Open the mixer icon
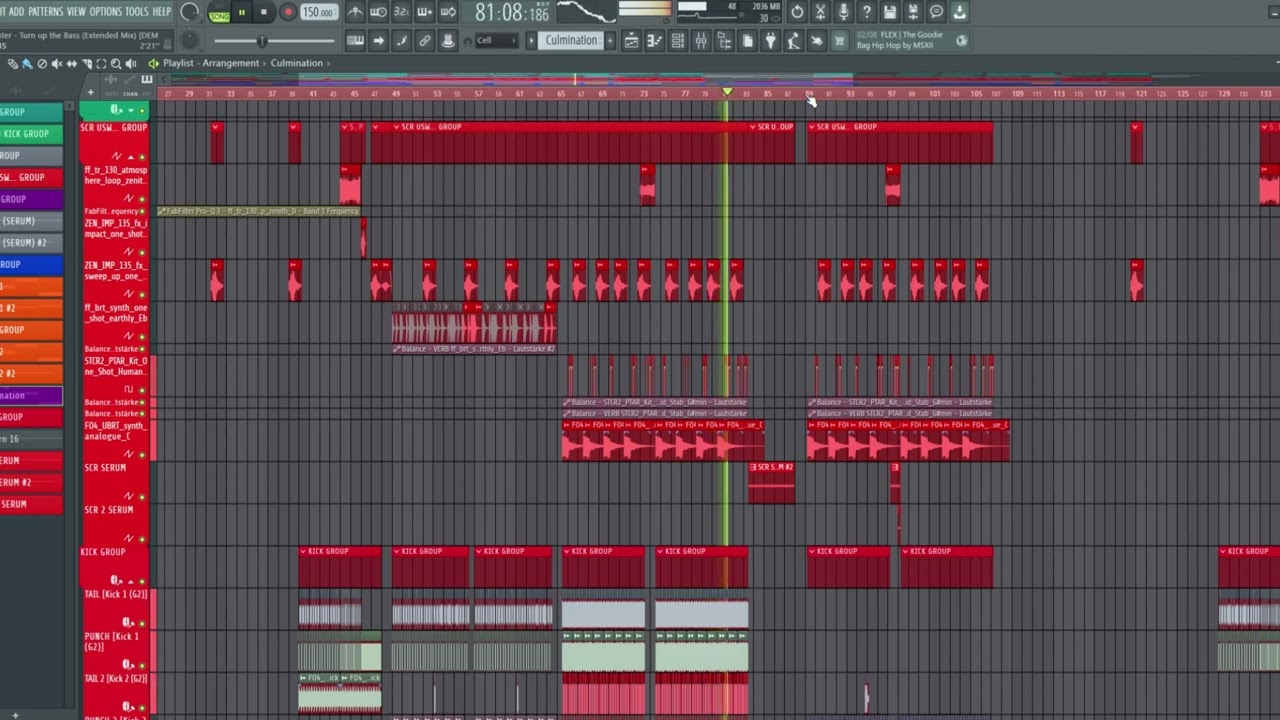The height and width of the screenshot is (720, 1280). [x=701, y=40]
